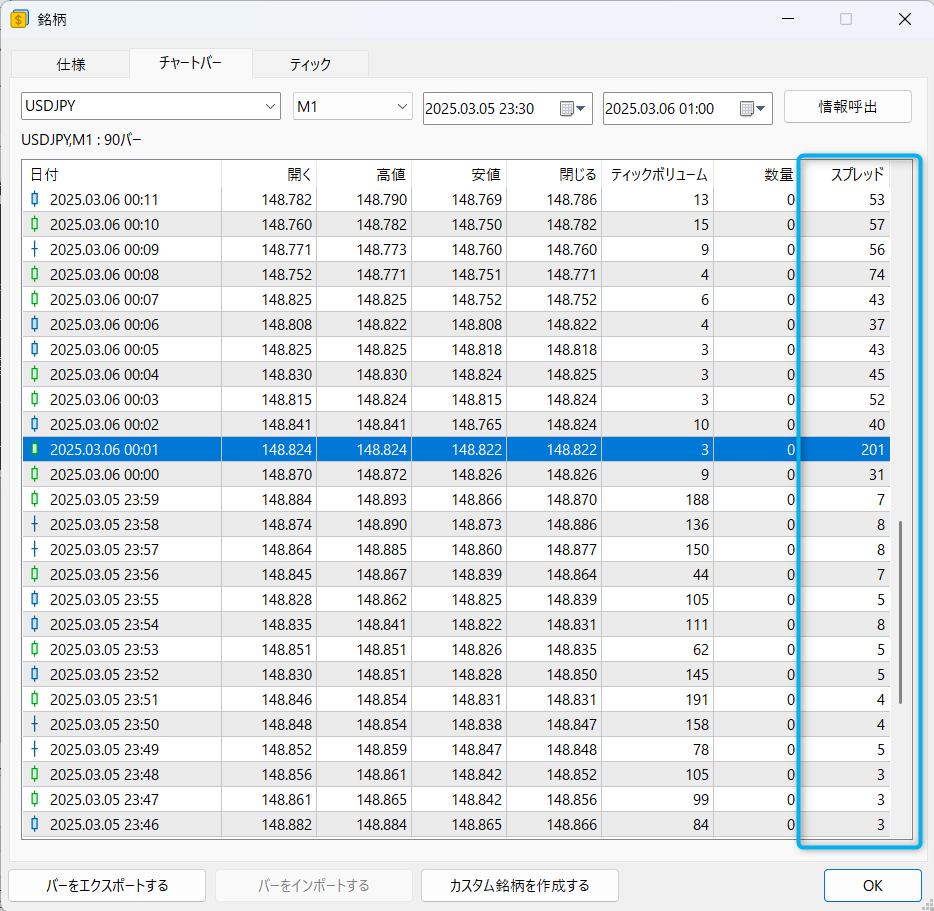The height and width of the screenshot is (911, 934).
Task: Click the vertical scrollbar thumb in table
Action: click(x=901, y=610)
